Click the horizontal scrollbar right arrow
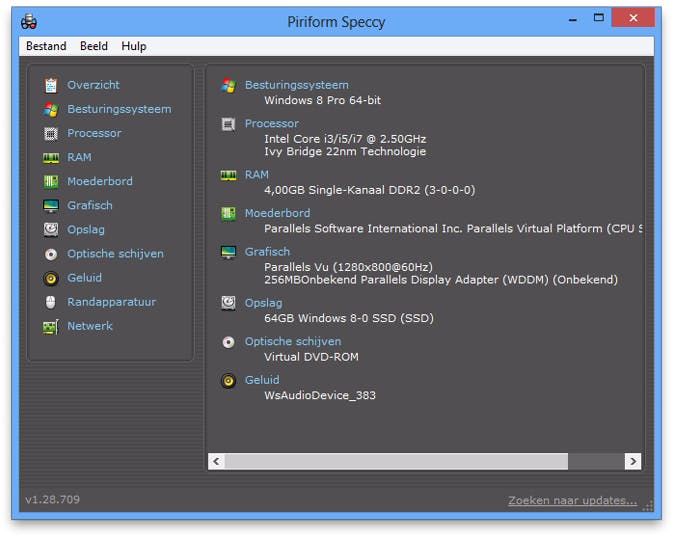 pos(633,462)
